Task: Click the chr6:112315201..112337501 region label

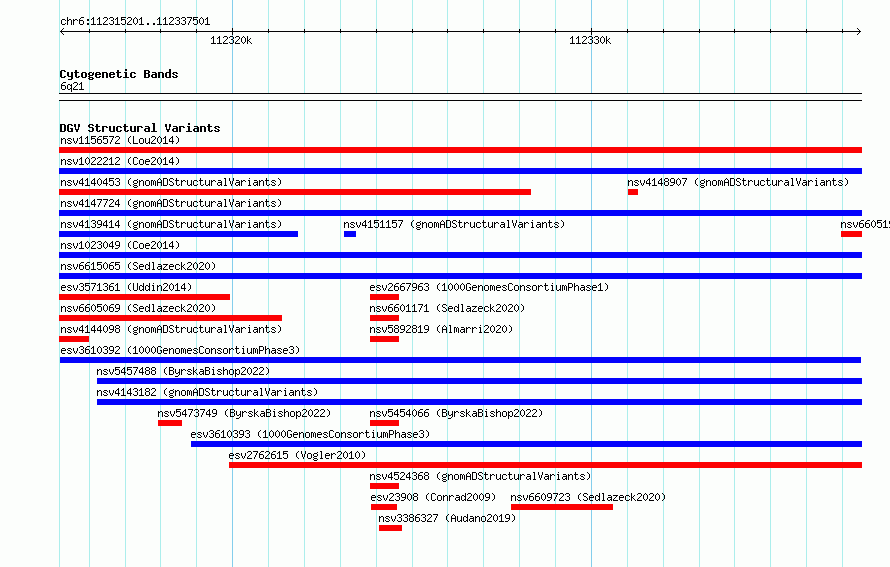Action: coord(135,21)
